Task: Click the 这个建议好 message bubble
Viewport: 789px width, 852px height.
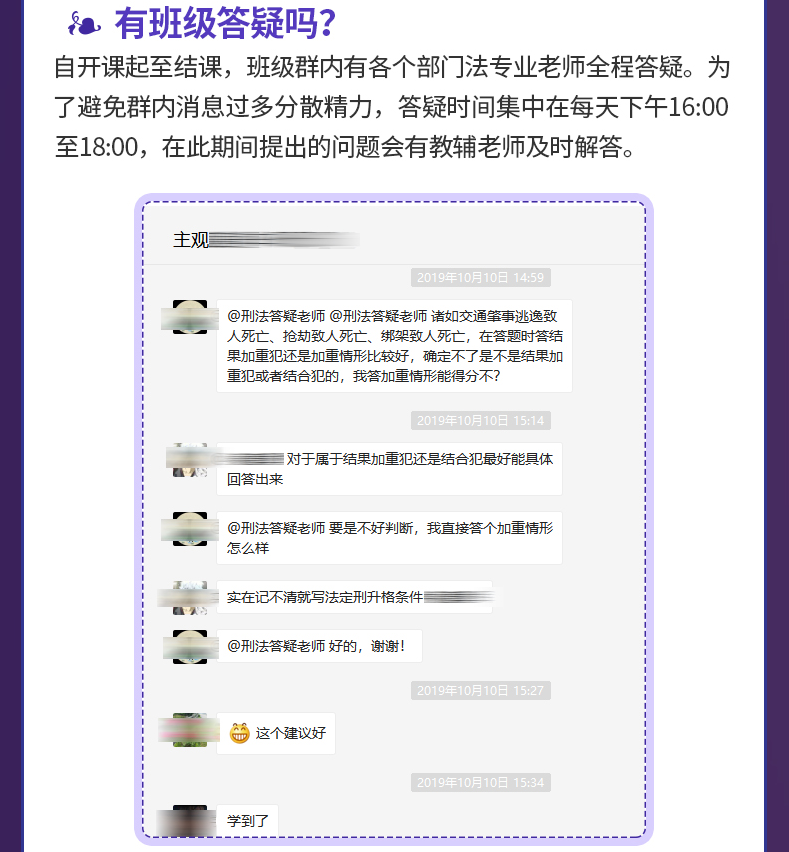Action: coord(275,733)
